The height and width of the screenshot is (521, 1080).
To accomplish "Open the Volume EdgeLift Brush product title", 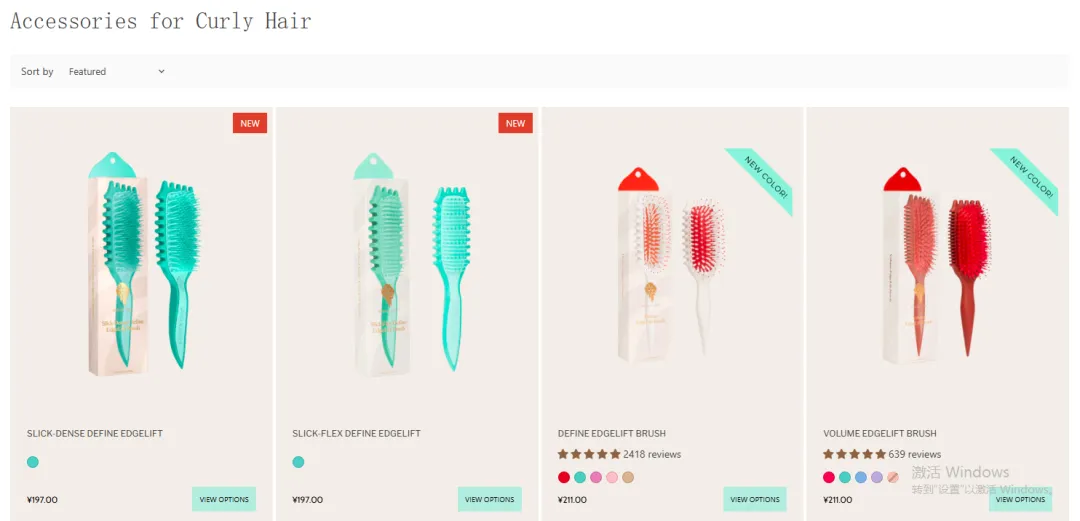I will pyautogui.click(x=880, y=433).
